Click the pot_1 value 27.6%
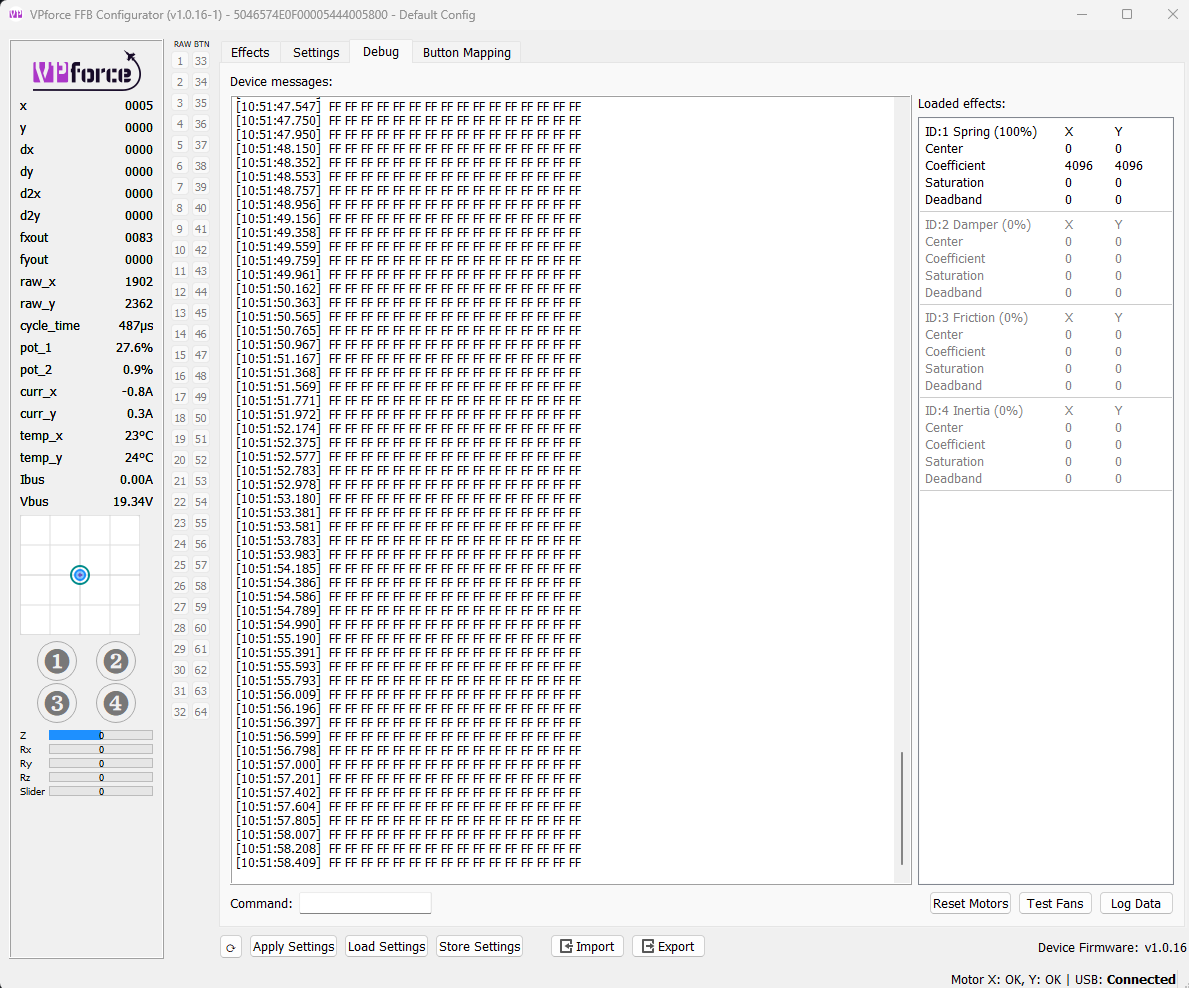1189x988 pixels. [x=134, y=347]
